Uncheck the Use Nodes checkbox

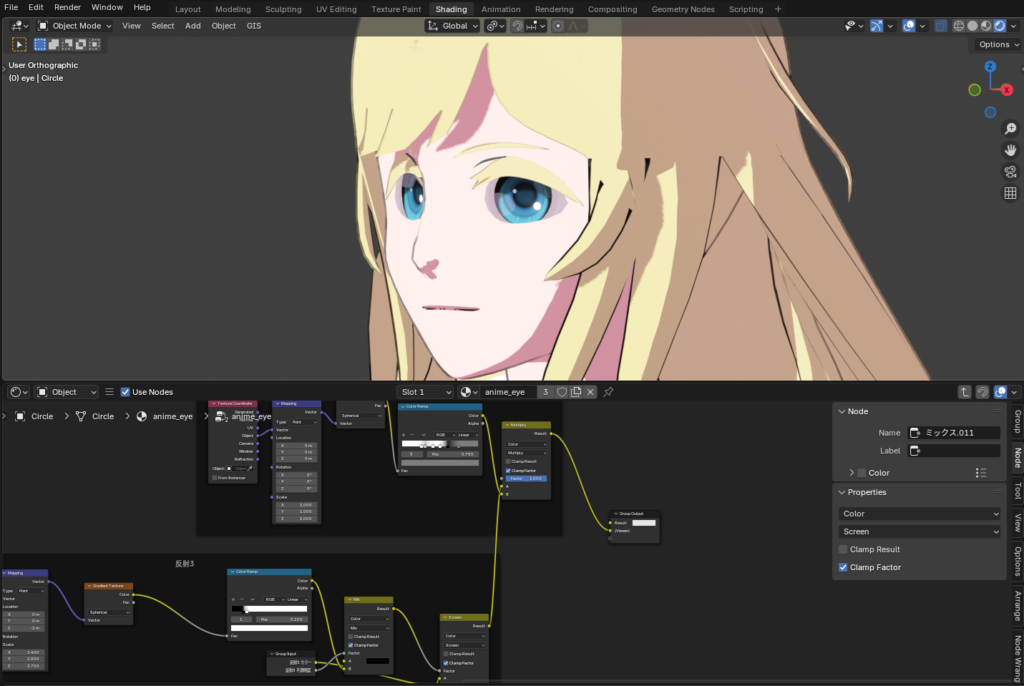coord(125,392)
